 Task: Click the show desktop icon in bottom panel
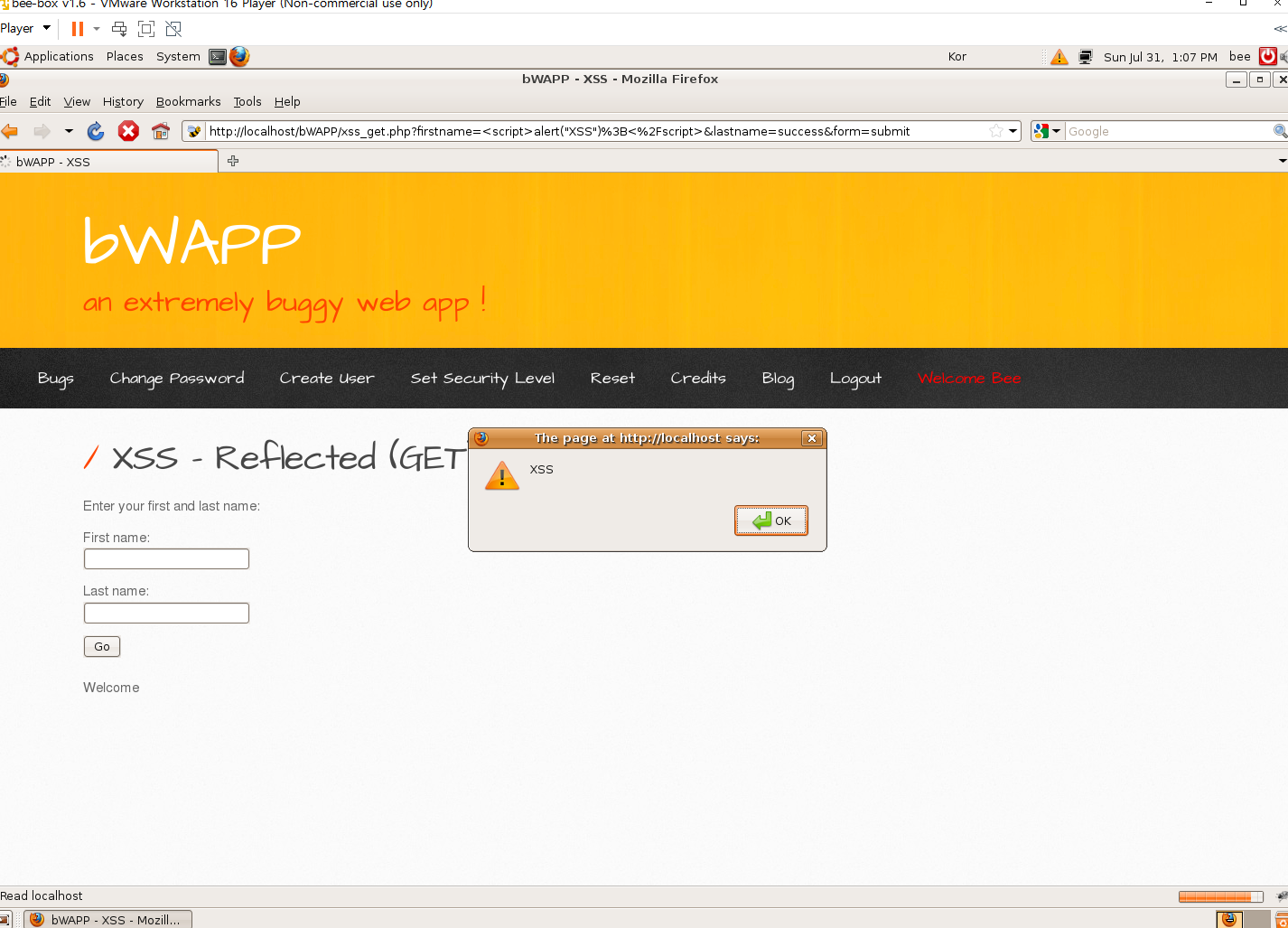5,920
